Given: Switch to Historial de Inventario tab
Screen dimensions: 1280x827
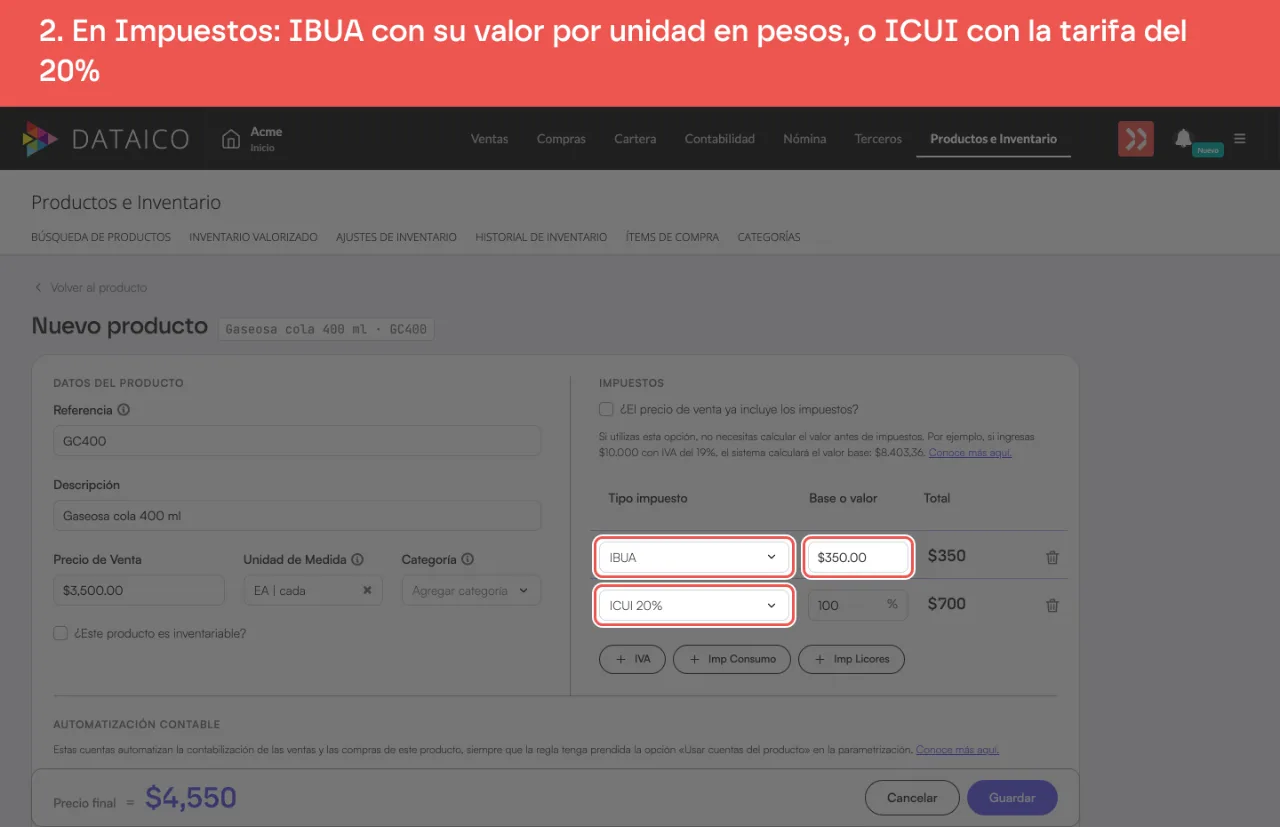Looking at the screenshot, I should tap(541, 237).
